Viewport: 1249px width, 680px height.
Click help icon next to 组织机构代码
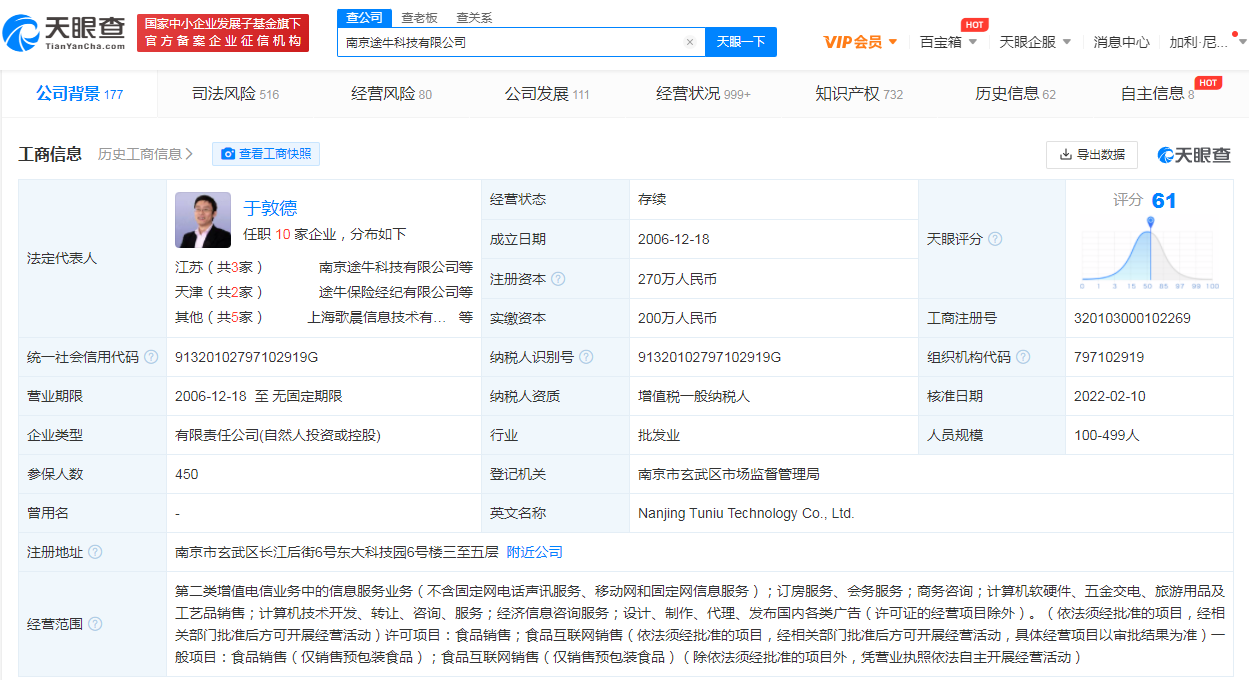1023,357
